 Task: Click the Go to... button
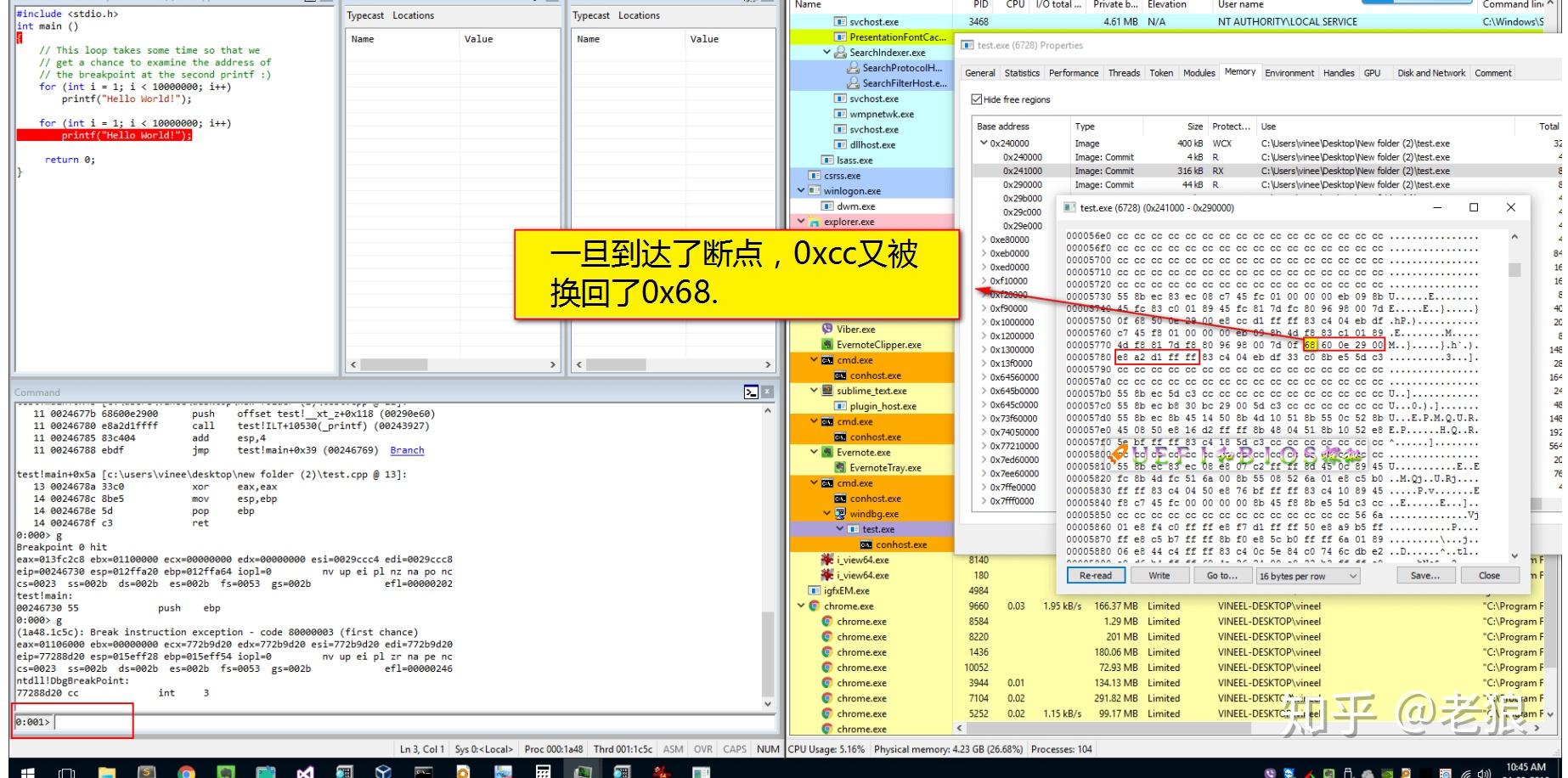click(1222, 576)
